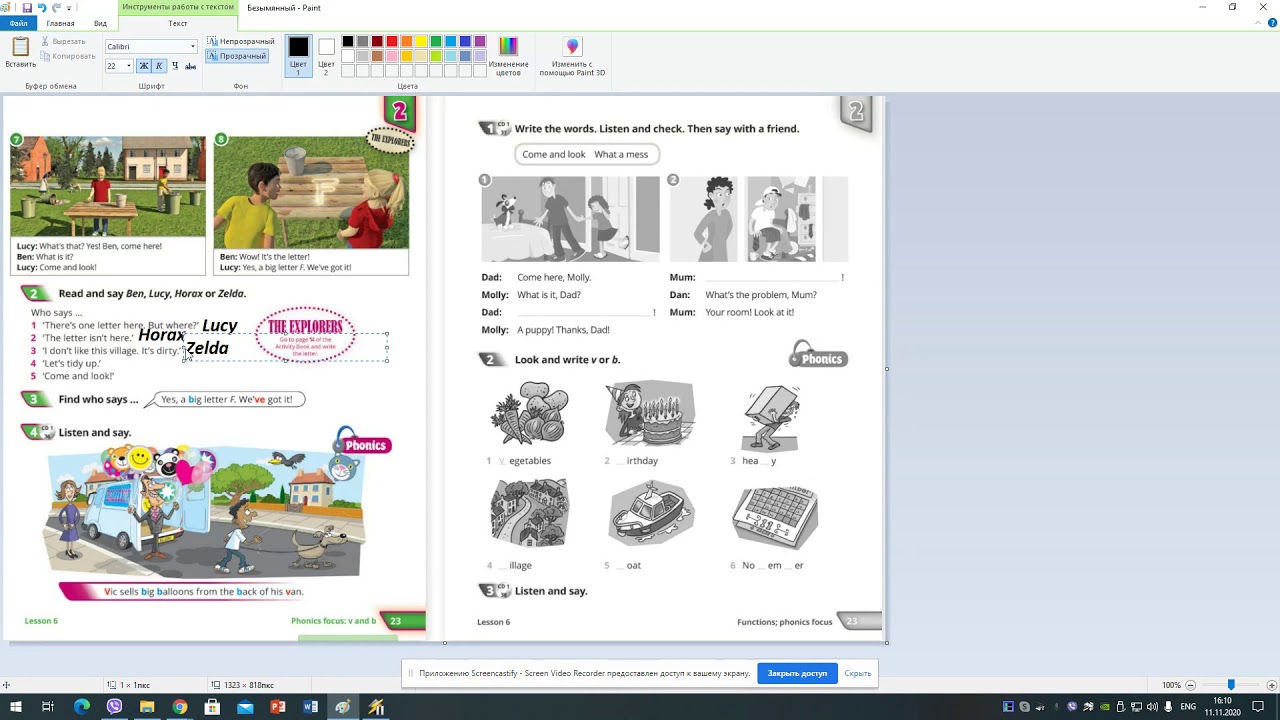Viewport: 1280px width, 720px height.
Task: Open Word from taskbar
Action: 311,707
